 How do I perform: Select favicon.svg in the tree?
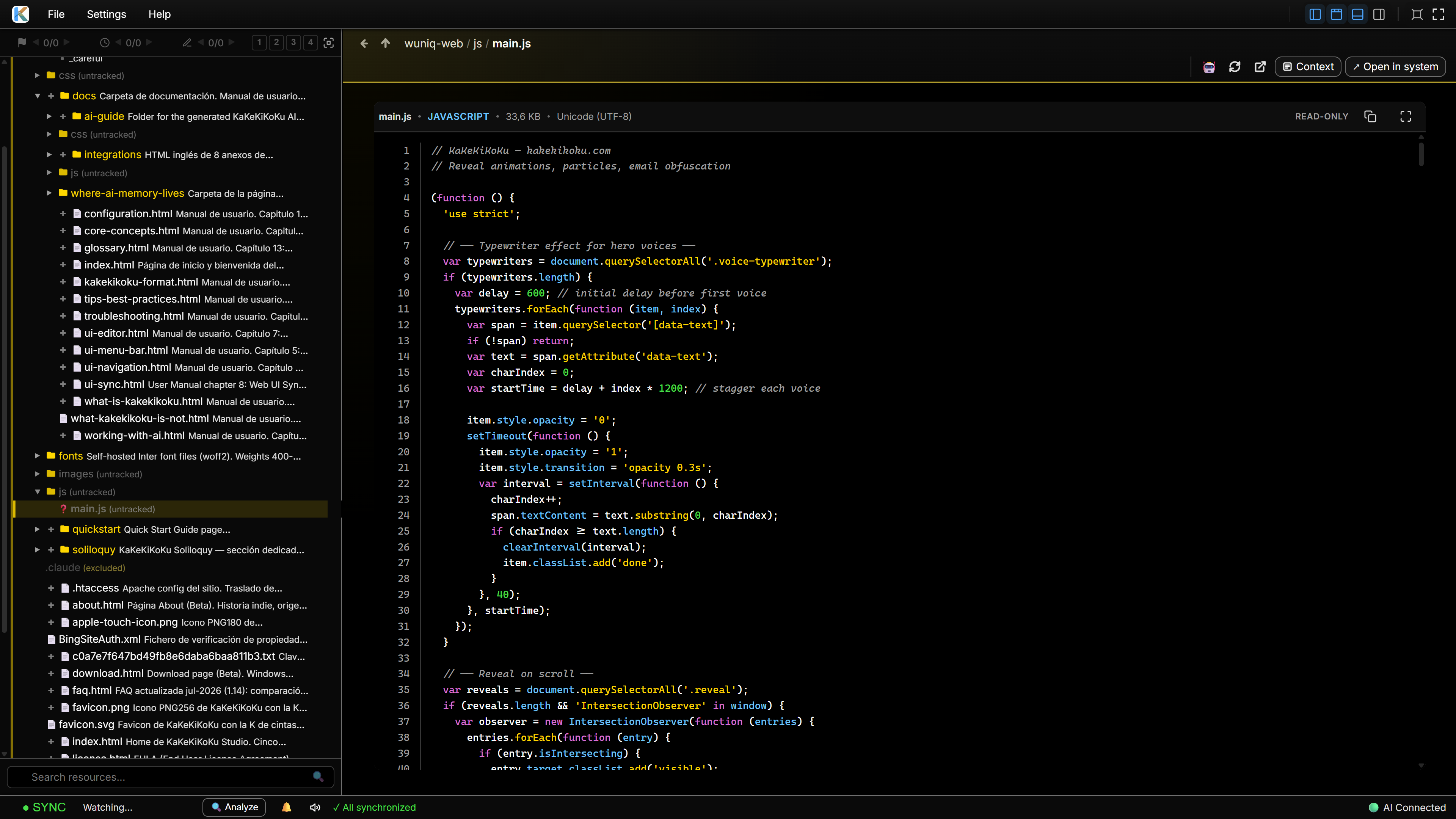pos(86,725)
